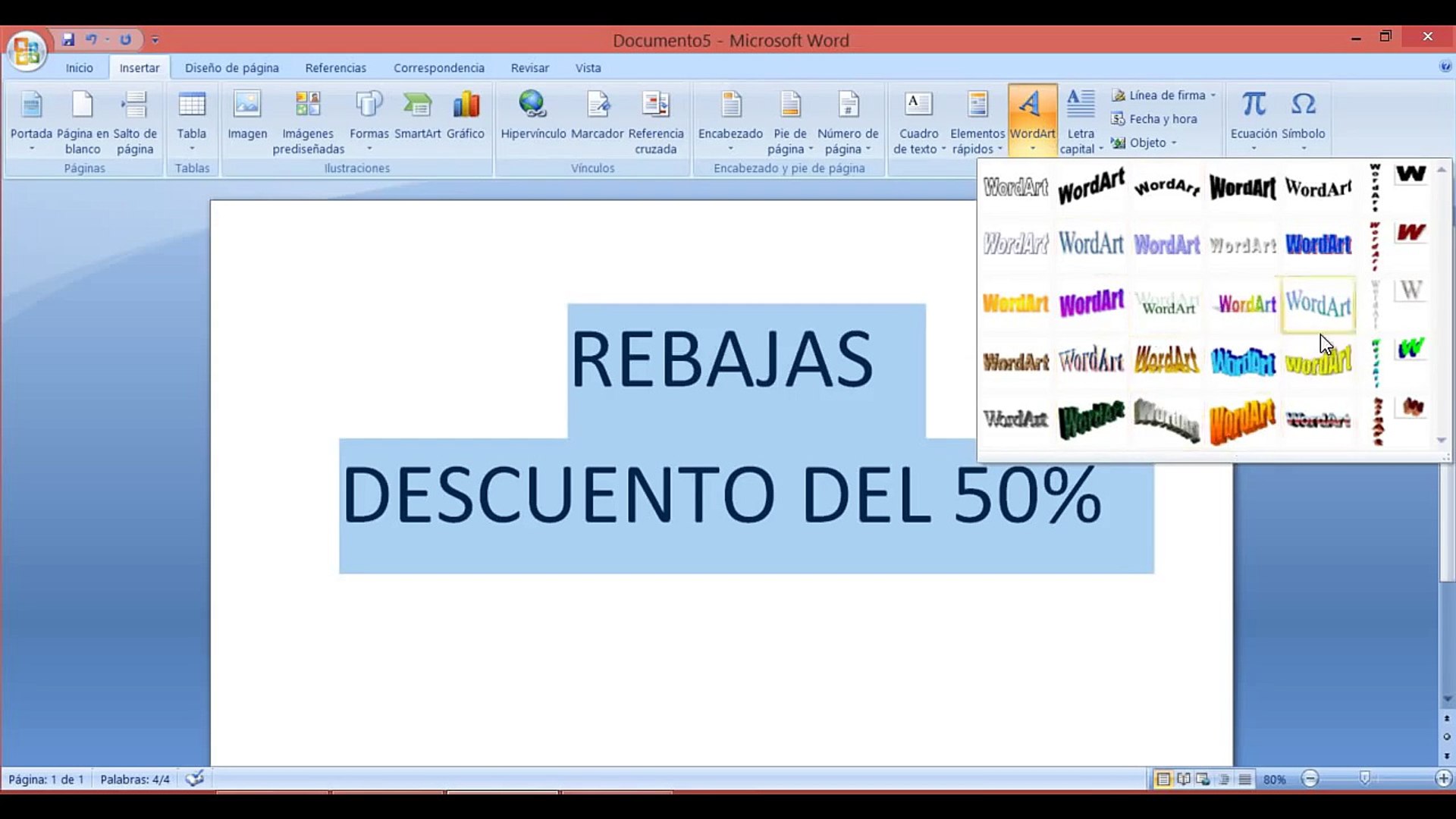
Task: Switch to full screen reading view
Action: pyautogui.click(x=1183, y=780)
